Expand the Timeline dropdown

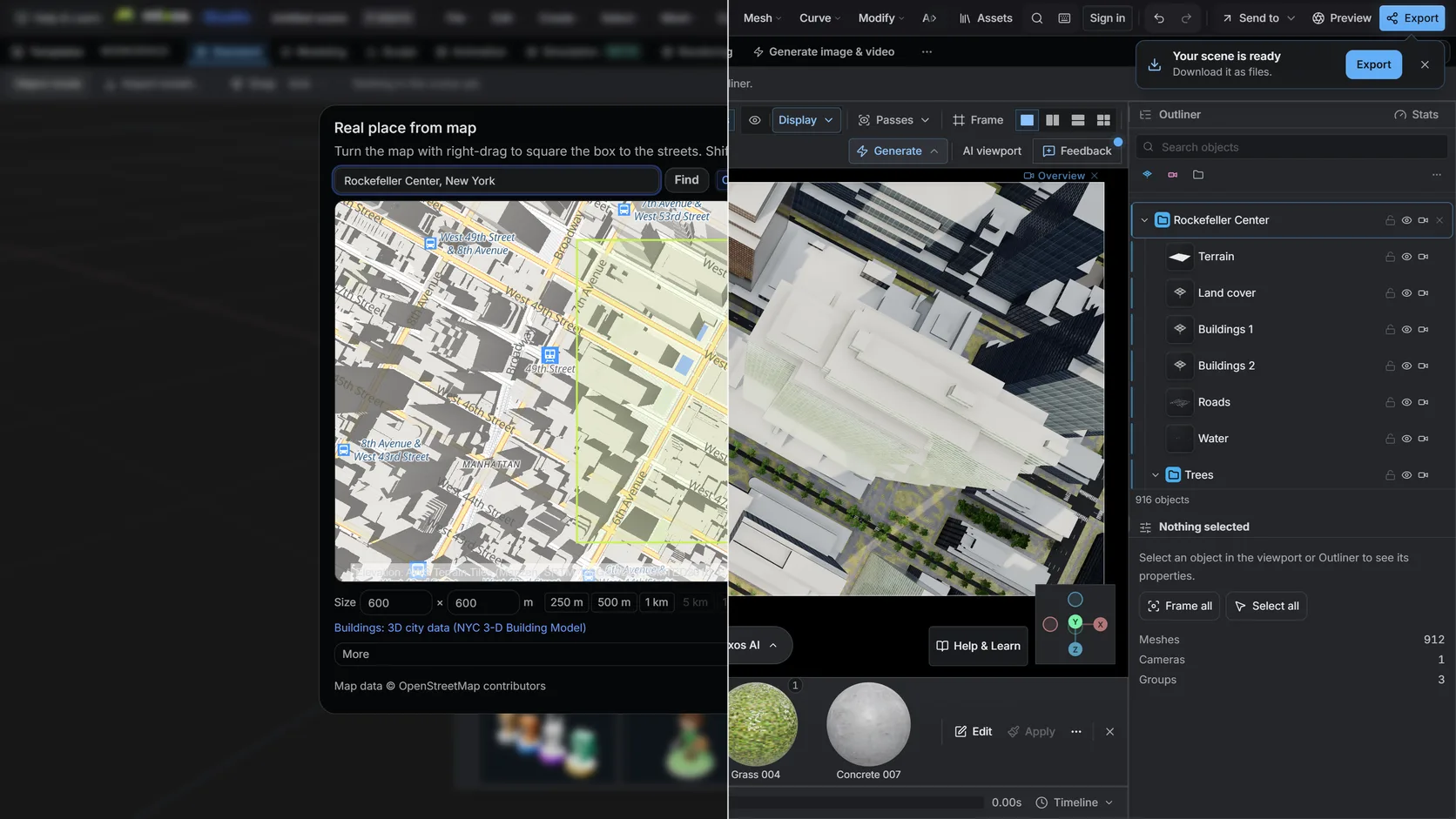pyautogui.click(x=1075, y=802)
